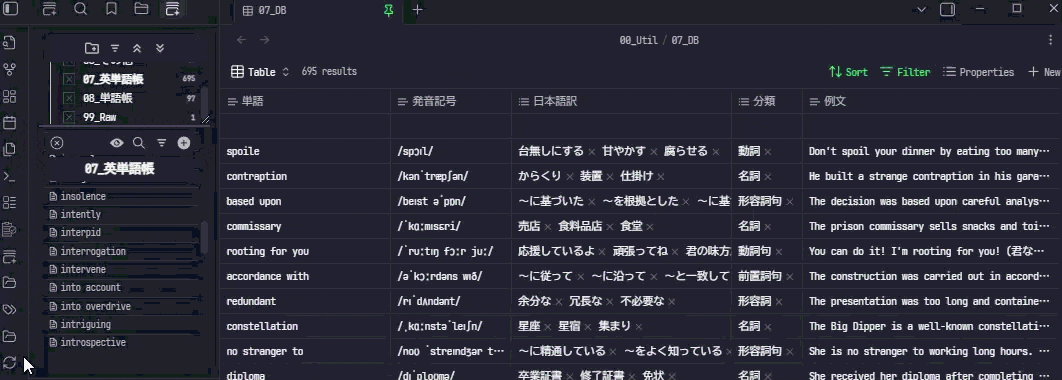Screen dimensions: 1062x380
Task: Navigate back with the left arrow
Action: click(242, 40)
